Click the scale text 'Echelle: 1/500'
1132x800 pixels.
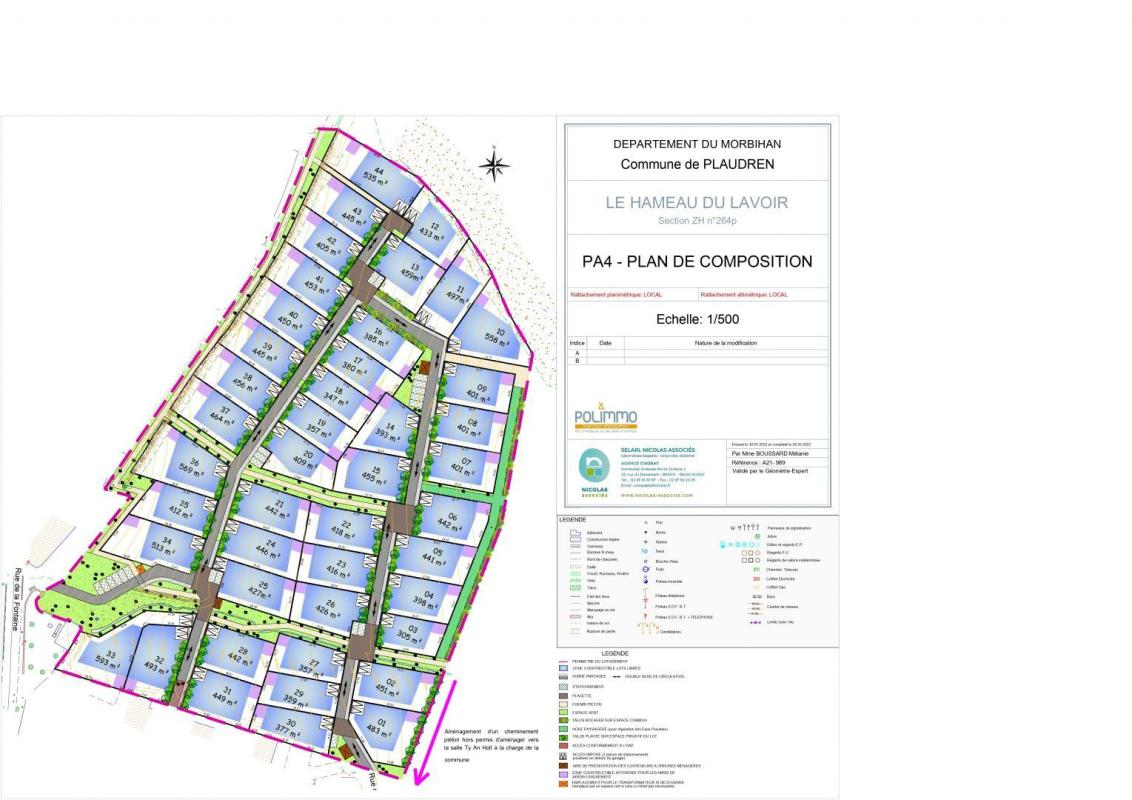[697, 319]
